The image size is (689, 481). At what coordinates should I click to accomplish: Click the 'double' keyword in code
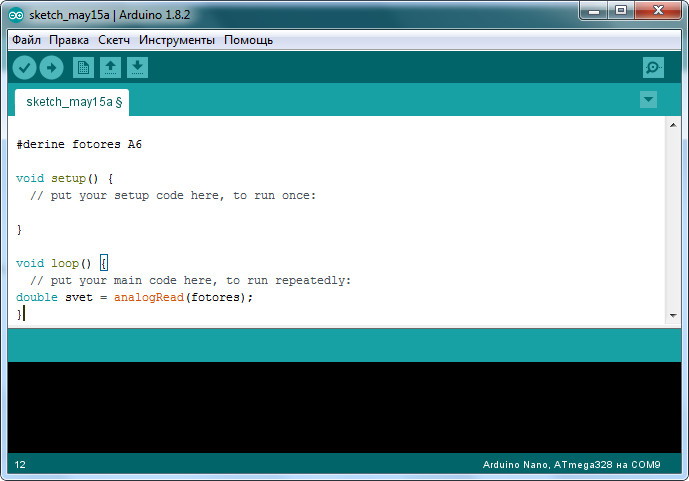(x=37, y=297)
